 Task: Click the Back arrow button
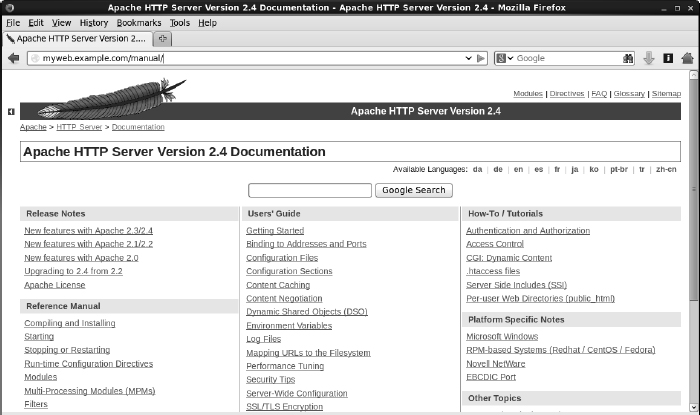(14, 58)
